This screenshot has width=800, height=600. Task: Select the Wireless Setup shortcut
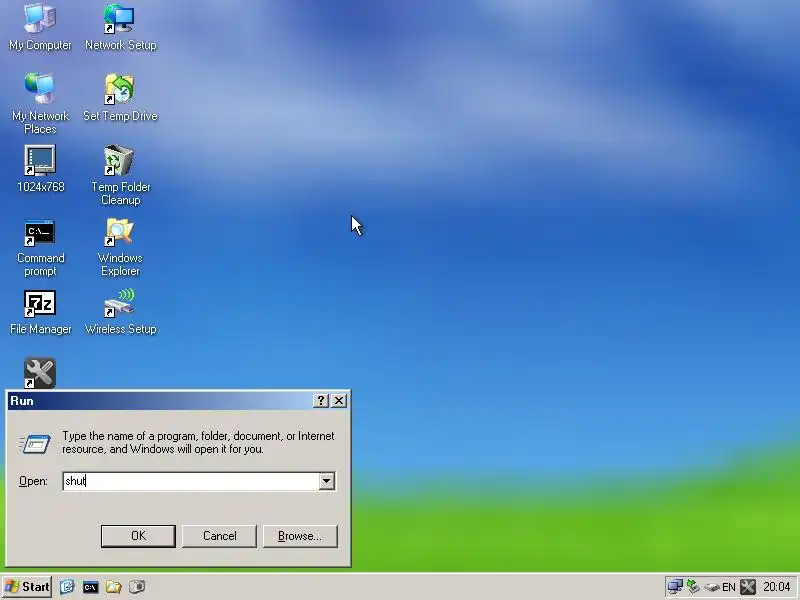tap(120, 312)
